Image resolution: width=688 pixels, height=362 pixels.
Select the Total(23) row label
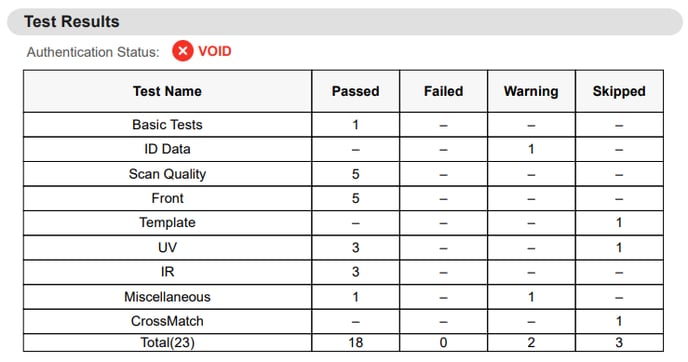167,342
